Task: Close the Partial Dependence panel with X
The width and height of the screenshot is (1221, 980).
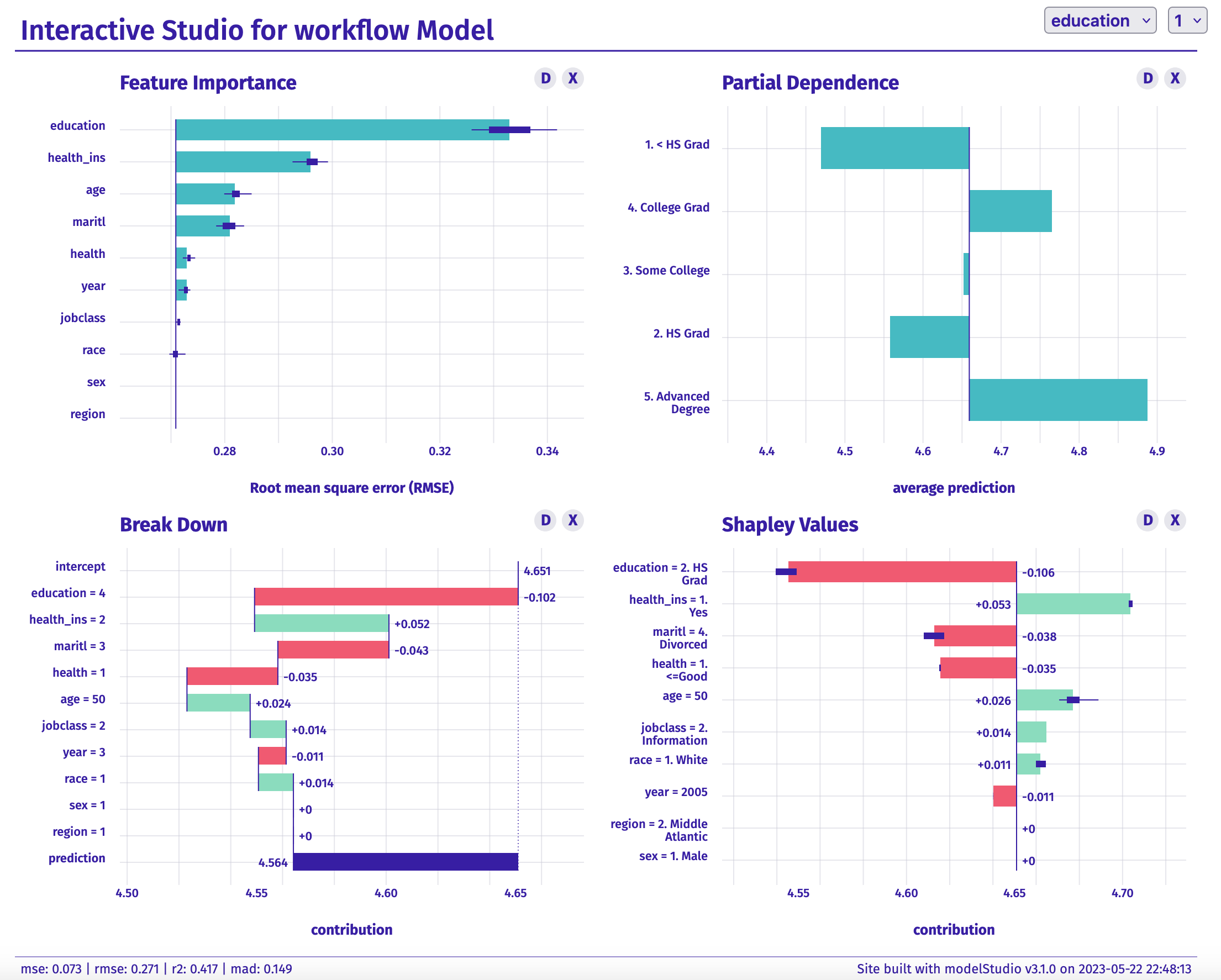Action: pos(1175,78)
